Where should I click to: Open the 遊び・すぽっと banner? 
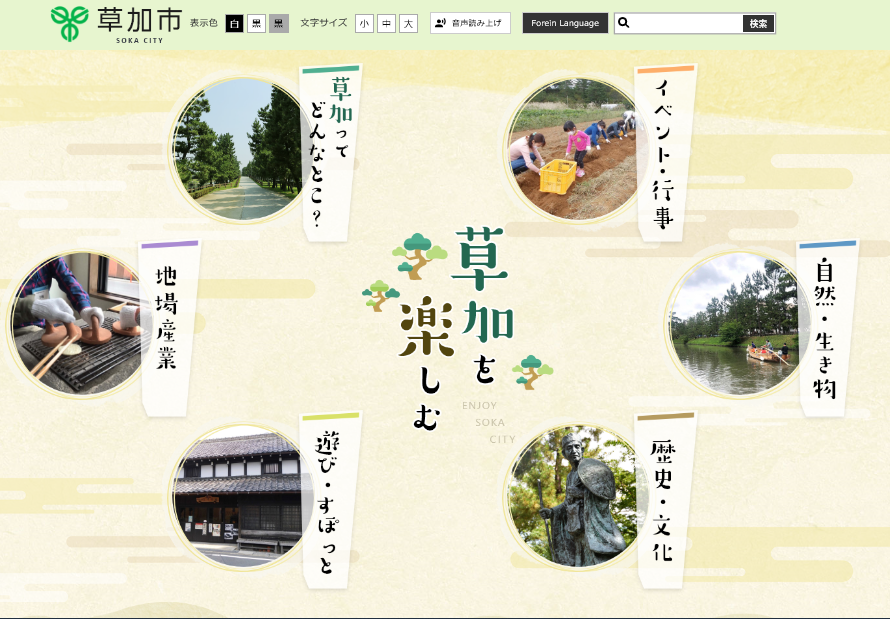pyautogui.click(x=330, y=500)
